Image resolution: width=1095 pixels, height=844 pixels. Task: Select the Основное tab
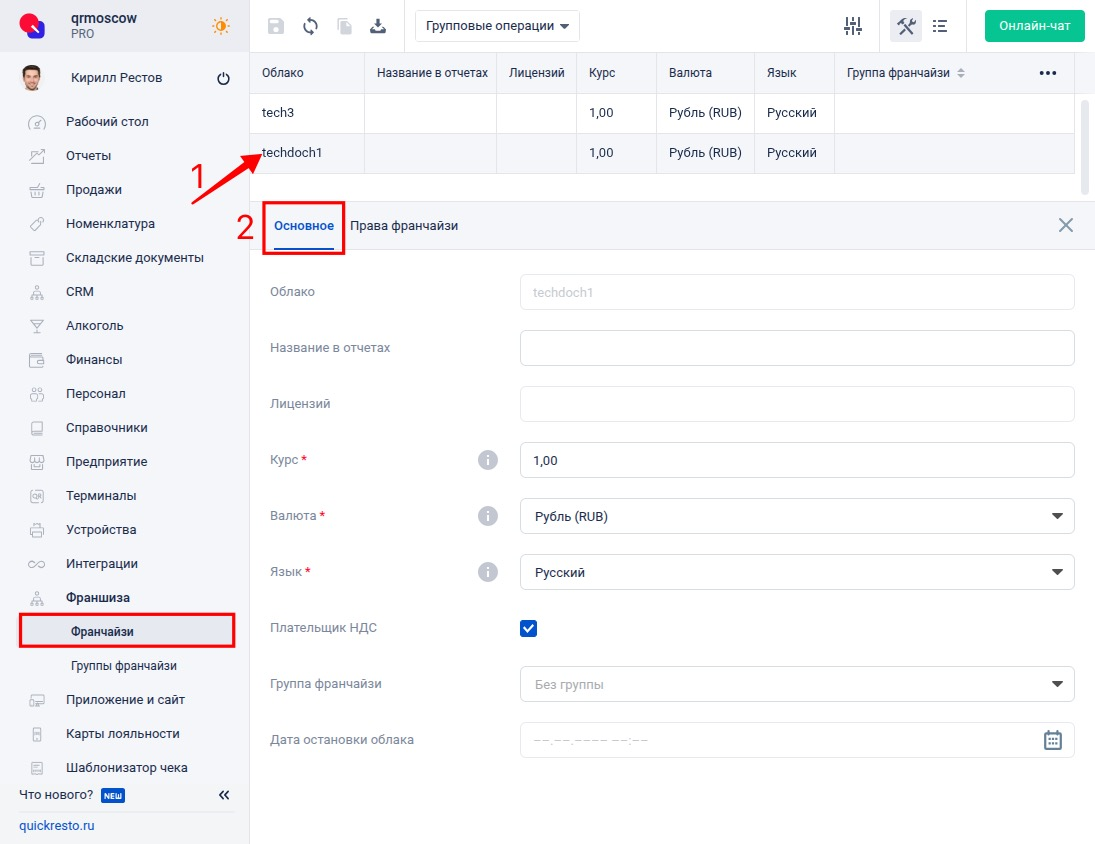[x=304, y=225]
